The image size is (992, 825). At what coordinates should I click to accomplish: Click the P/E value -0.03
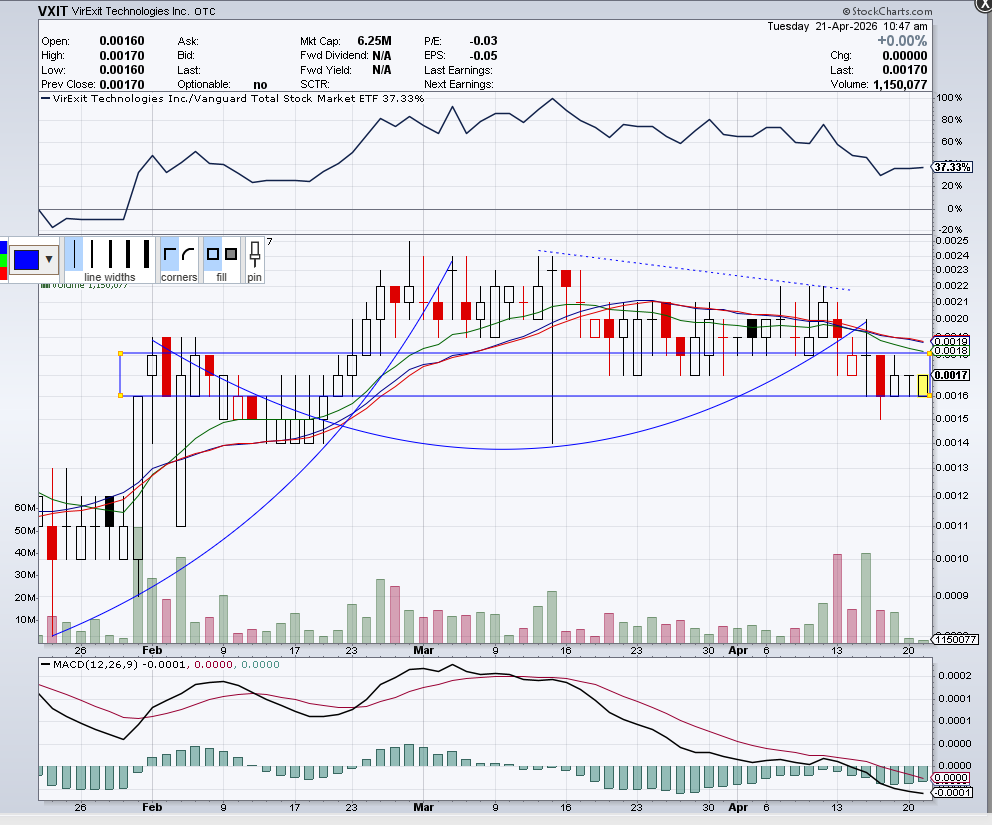point(483,41)
